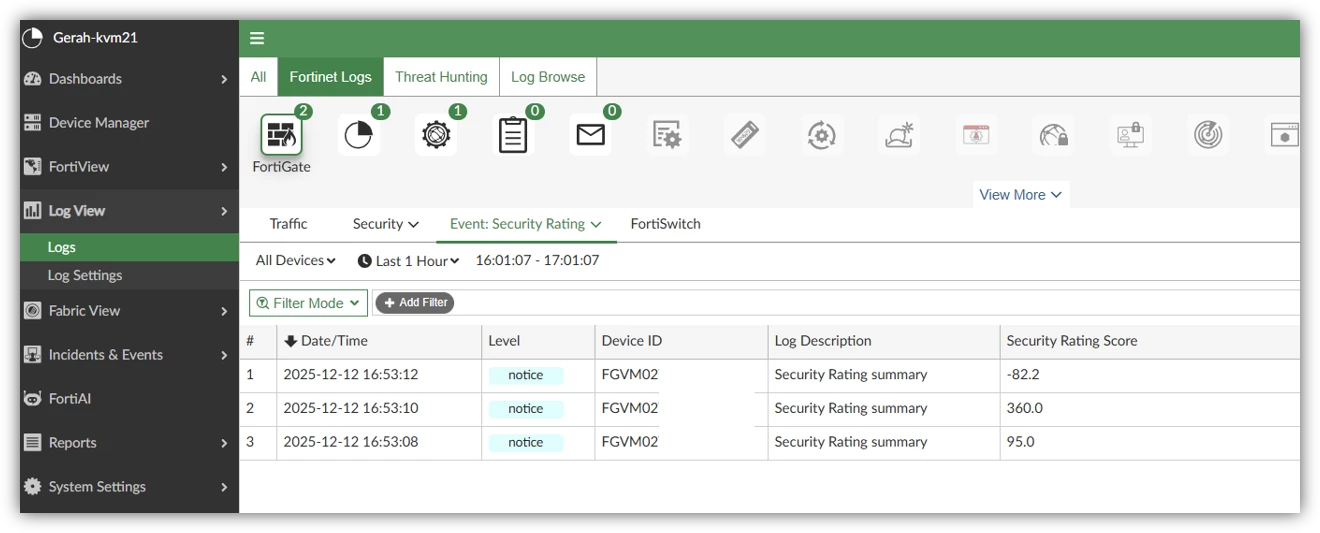This screenshot has width=1320, height=533.
Task: Click the Log View bar chart icon
Action: [32, 211]
